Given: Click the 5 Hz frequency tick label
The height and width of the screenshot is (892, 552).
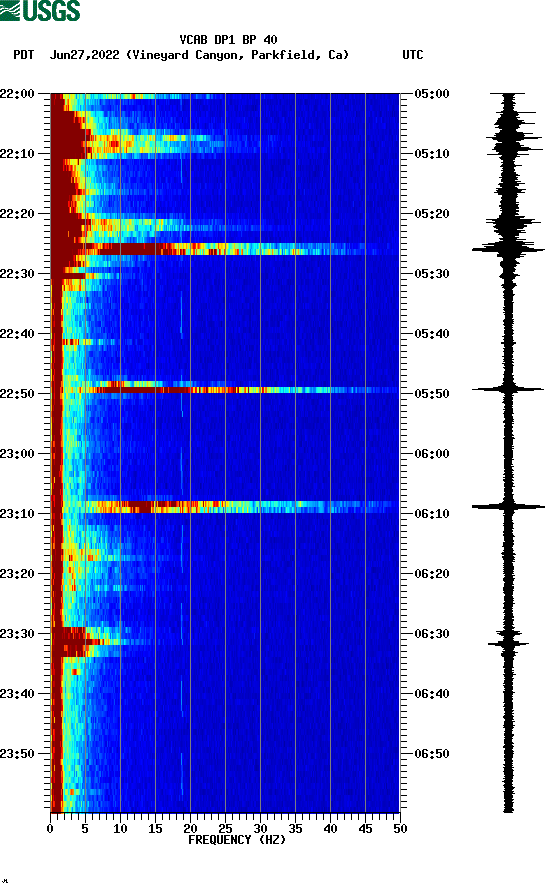Looking at the screenshot, I should pyautogui.click(x=85, y=829).
